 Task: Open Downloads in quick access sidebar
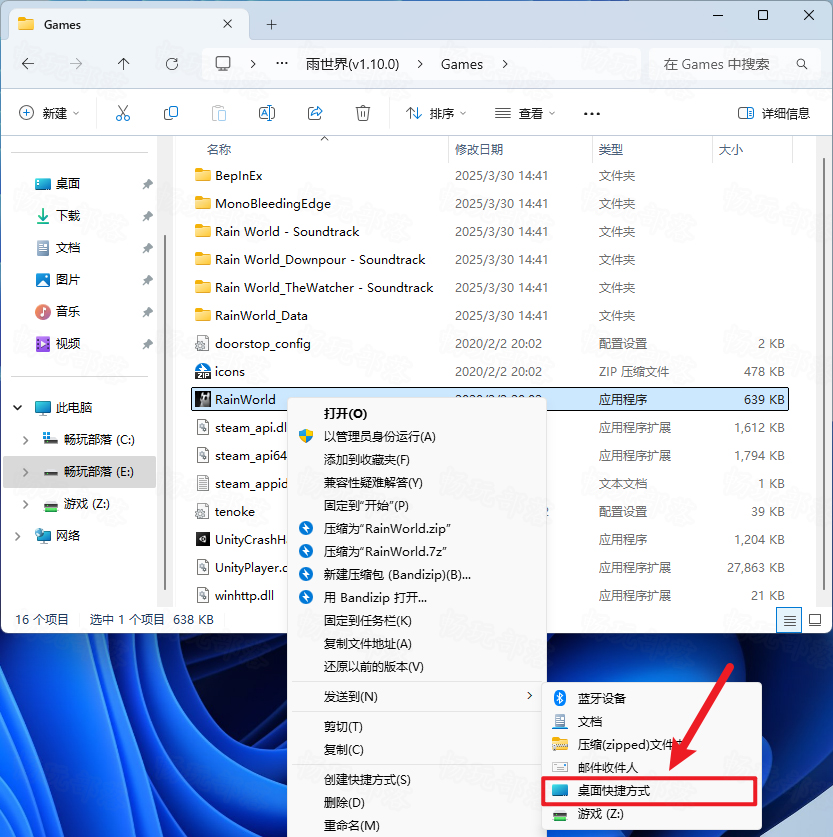[x=68, y=216]
